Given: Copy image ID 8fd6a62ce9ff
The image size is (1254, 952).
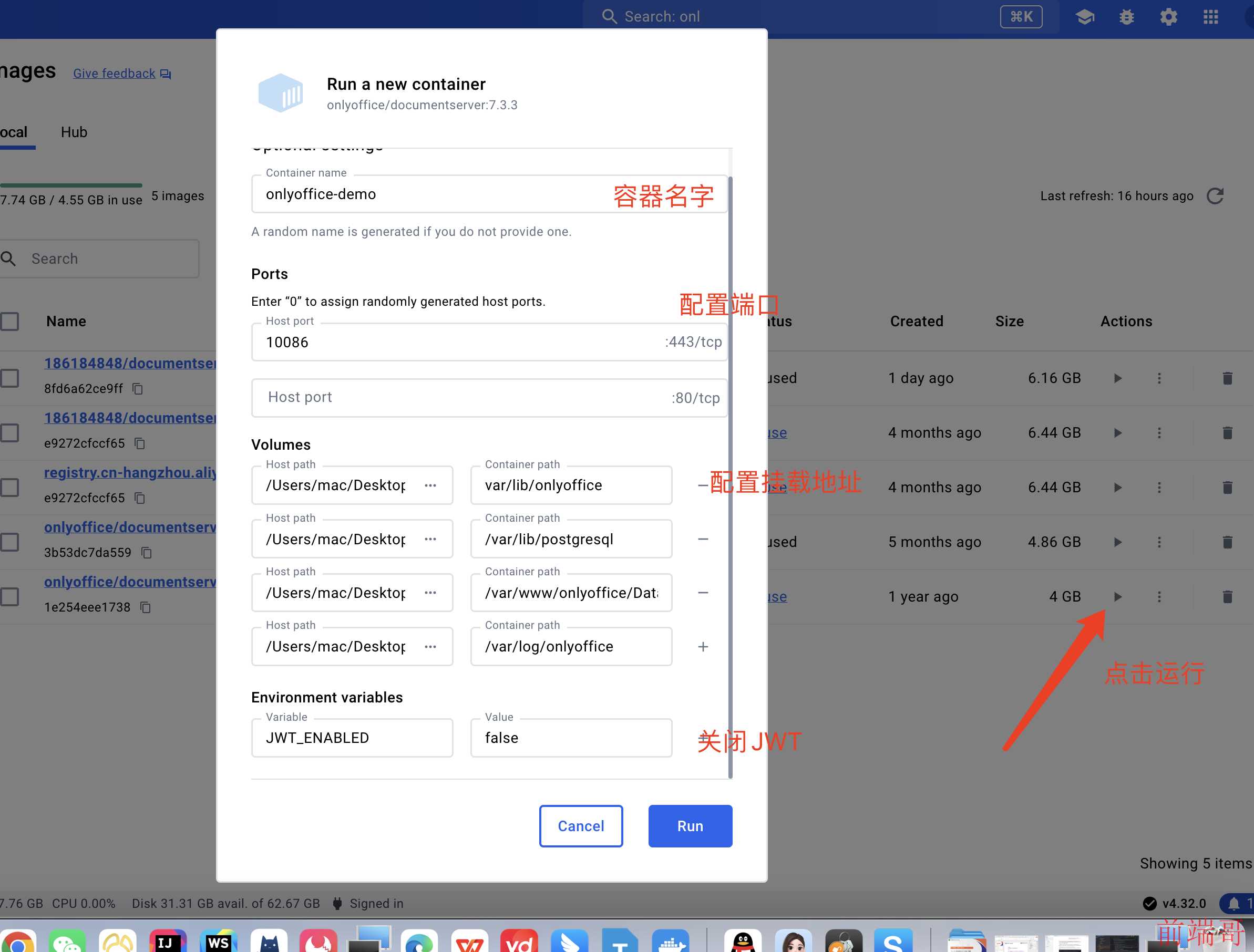Looking at the screenshot, I should click(x=137, y=389).
